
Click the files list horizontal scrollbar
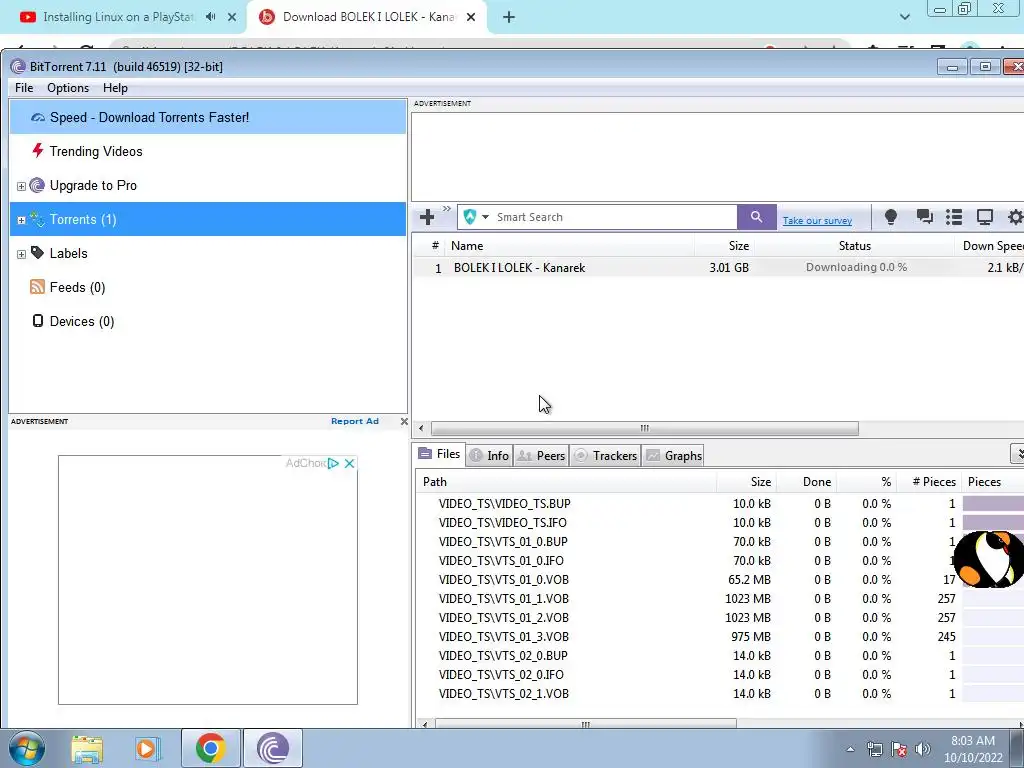586,724
